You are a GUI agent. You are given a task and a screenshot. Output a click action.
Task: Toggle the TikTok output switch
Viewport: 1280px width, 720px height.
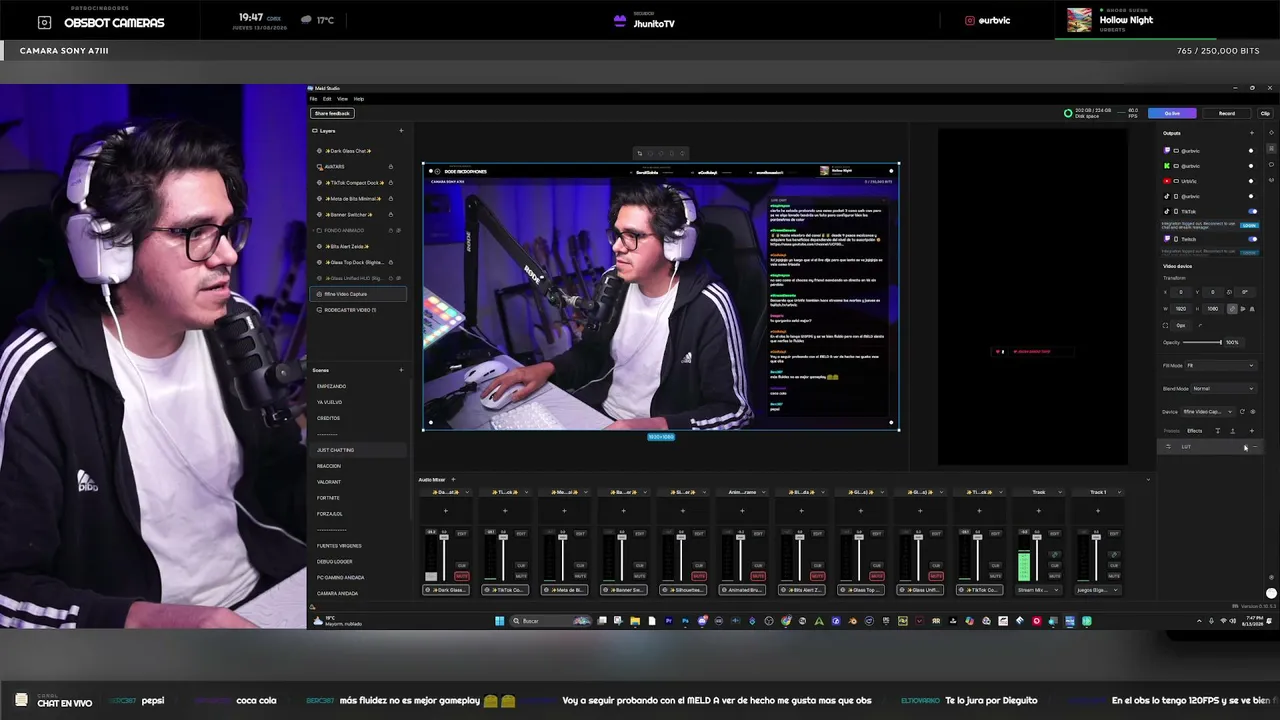(1252, 212)
